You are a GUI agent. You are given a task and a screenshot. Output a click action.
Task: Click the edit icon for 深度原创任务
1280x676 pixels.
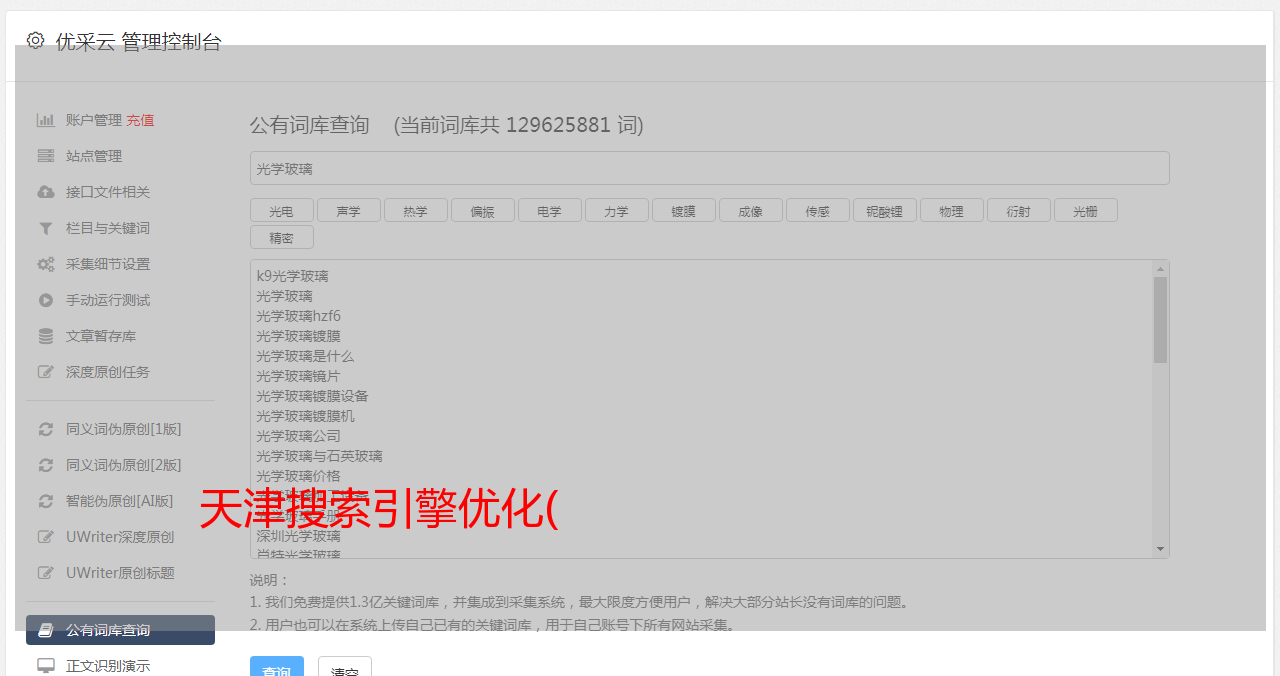tap(45, 372)
